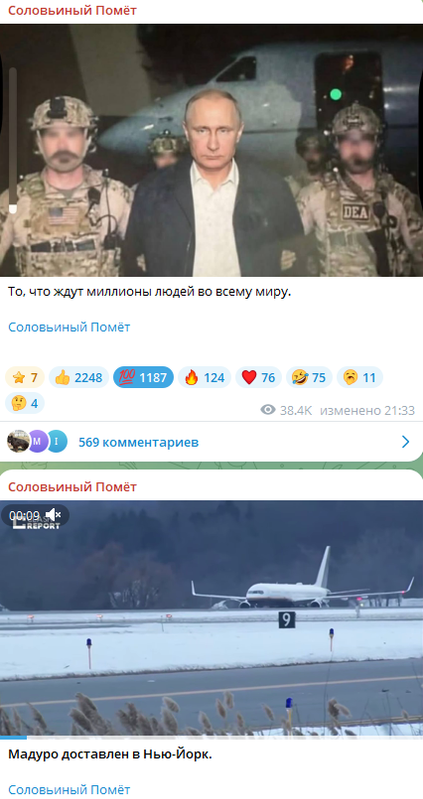Click the thinking face reaction with 4

click(25, 403)
